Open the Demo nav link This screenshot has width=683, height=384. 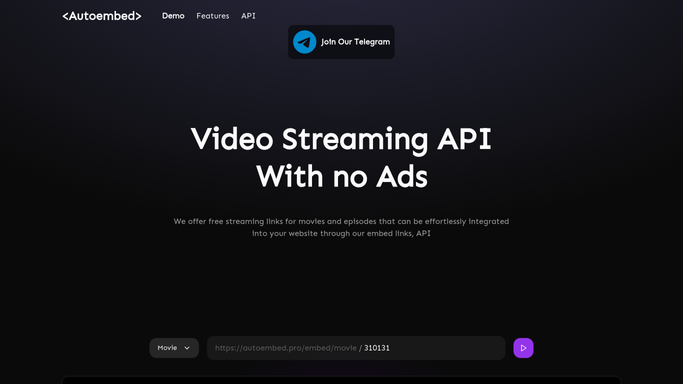(x=173, y=16)
